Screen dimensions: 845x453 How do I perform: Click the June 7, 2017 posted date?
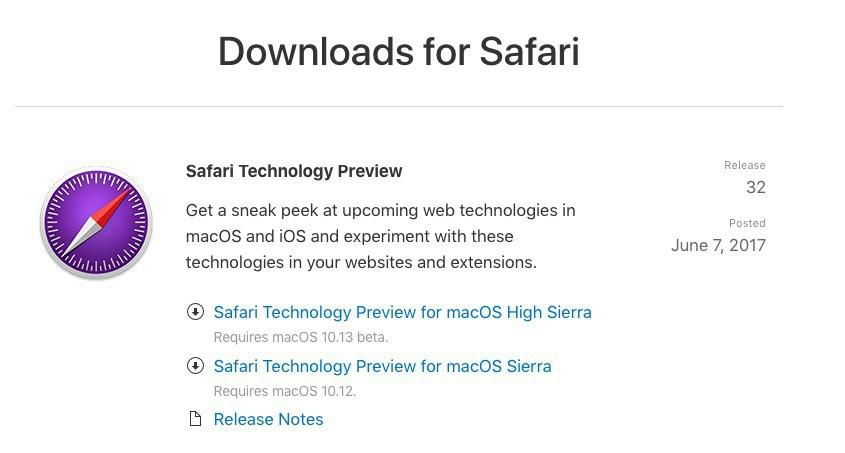[718, 245]
